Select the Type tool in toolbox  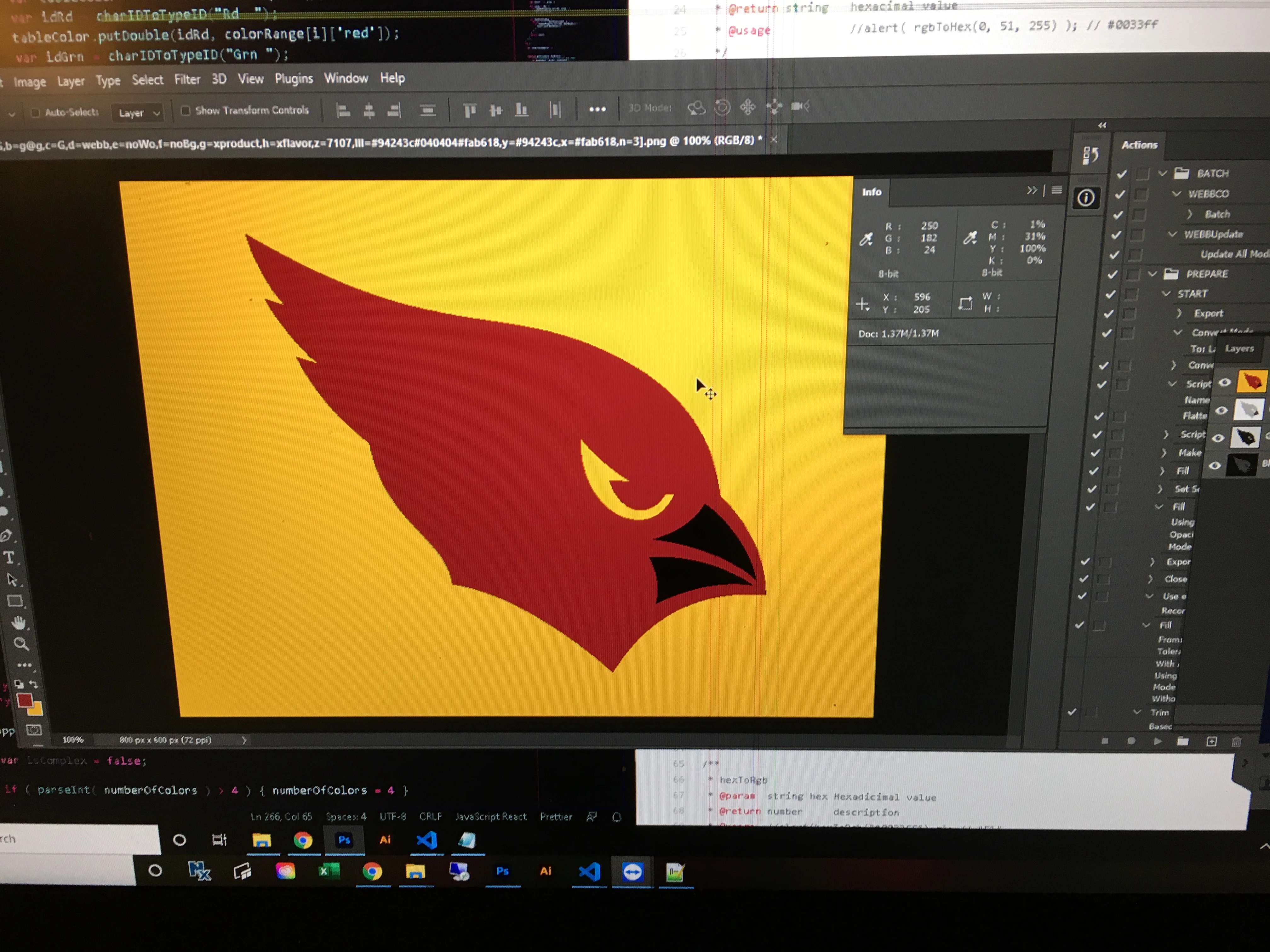9,558
